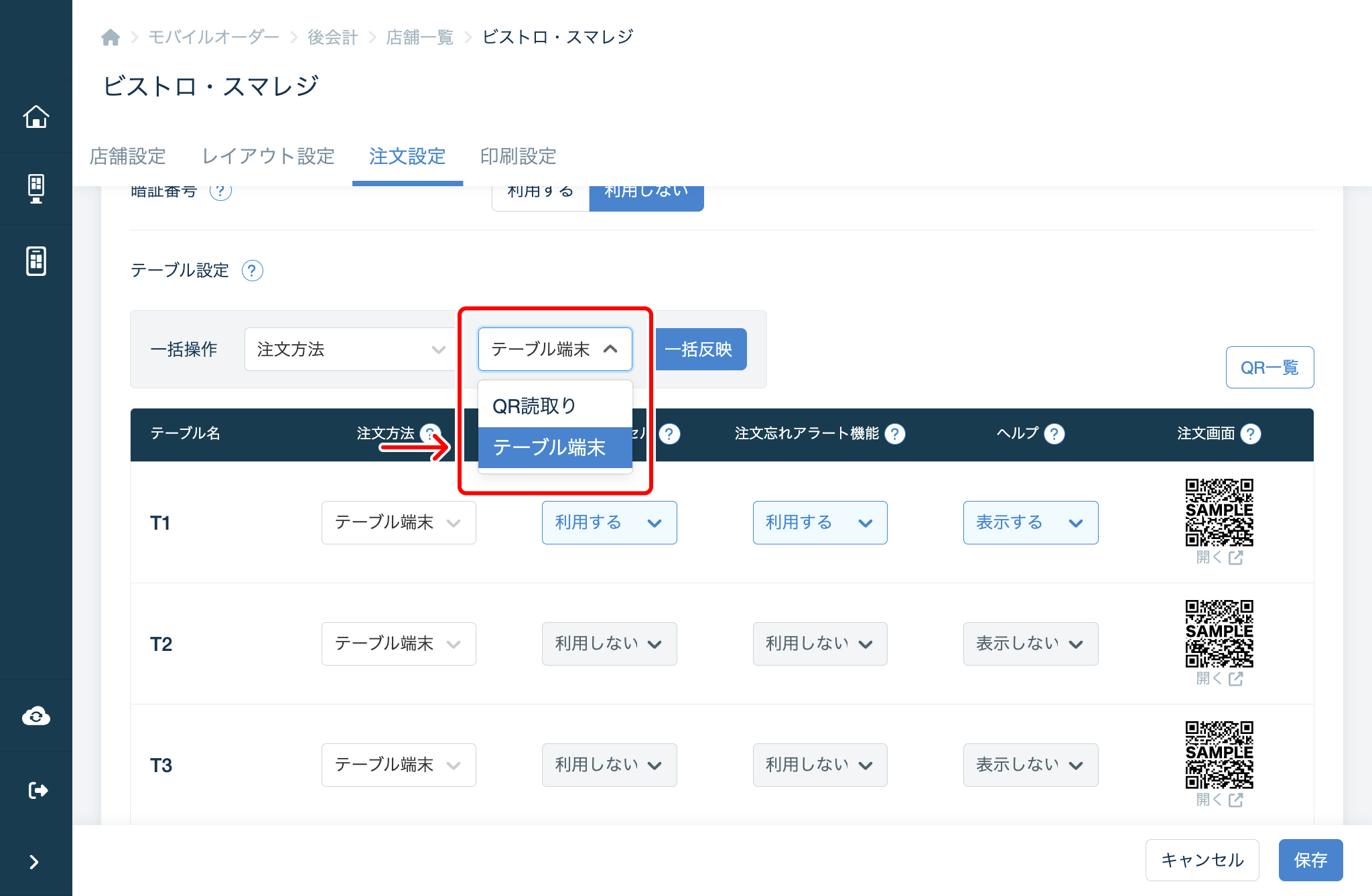Go to 後会計 in breadcrumb
1372x896 pixels.
coord(333,38)
